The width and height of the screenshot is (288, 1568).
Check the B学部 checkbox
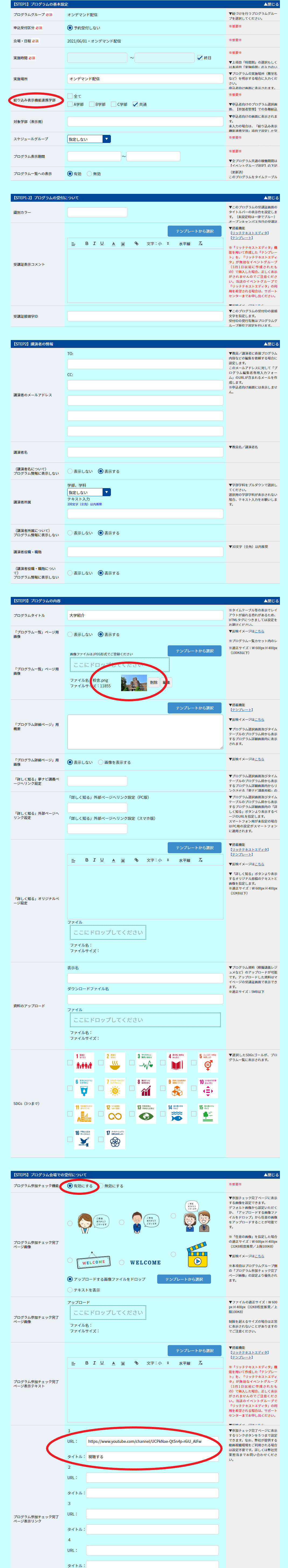click(92, 104)
